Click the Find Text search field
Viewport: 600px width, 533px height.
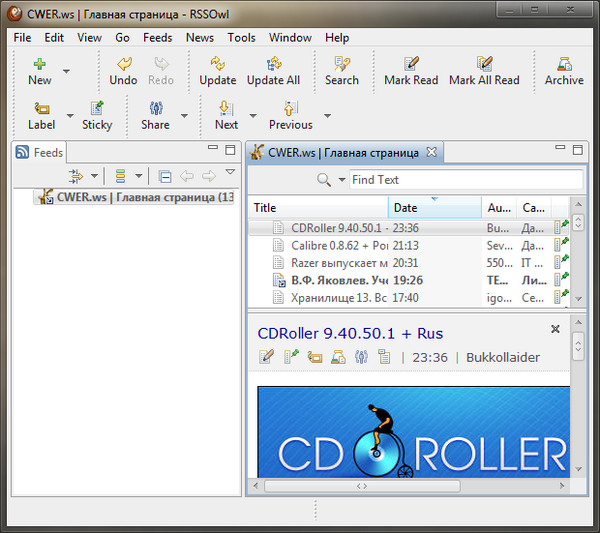[x=465, y=180]
